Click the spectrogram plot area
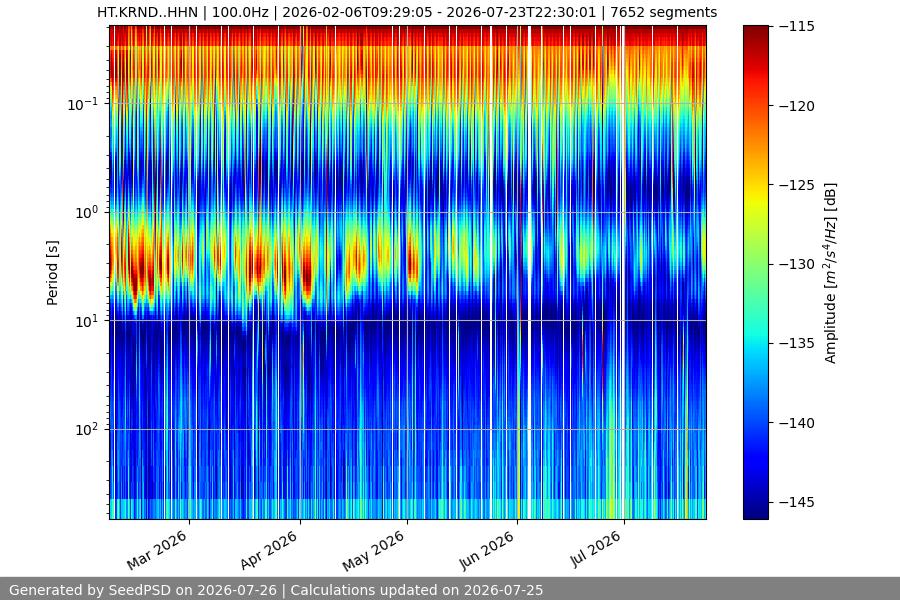This screenshot has height=600, width=900. click(x=408, y=273)
